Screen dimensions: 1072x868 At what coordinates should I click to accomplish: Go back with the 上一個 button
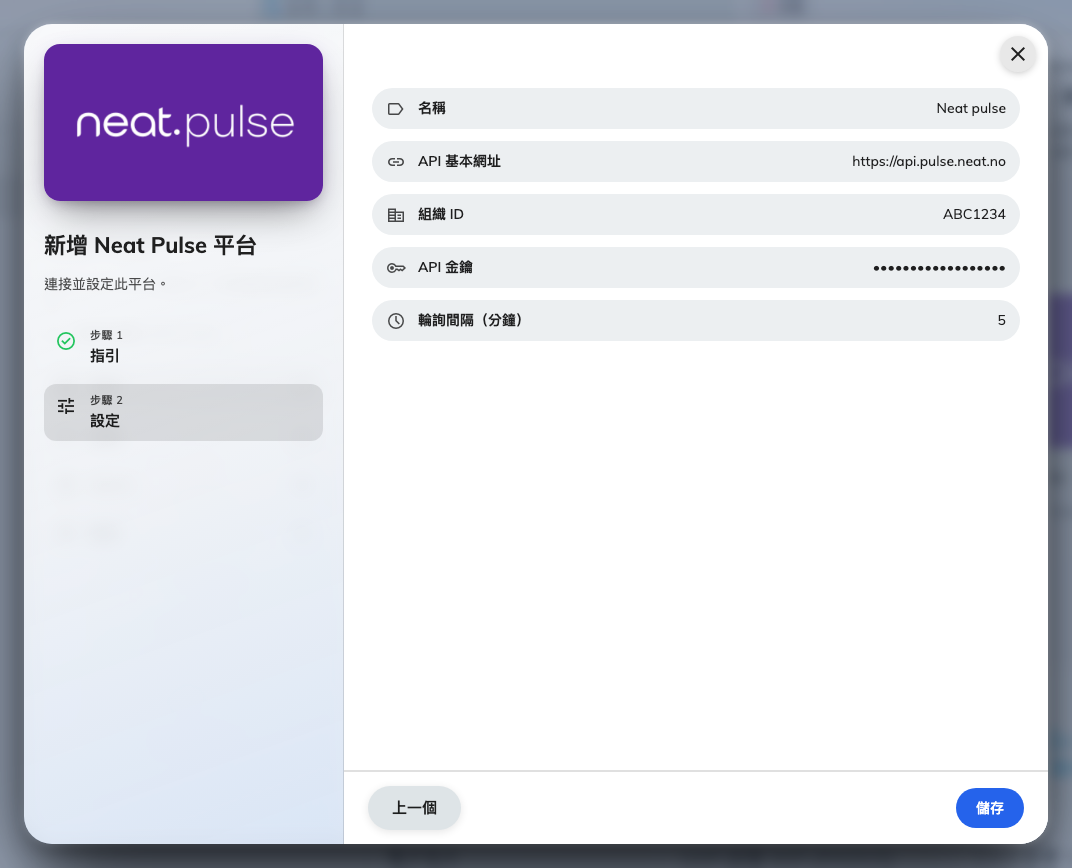[414, 808]
